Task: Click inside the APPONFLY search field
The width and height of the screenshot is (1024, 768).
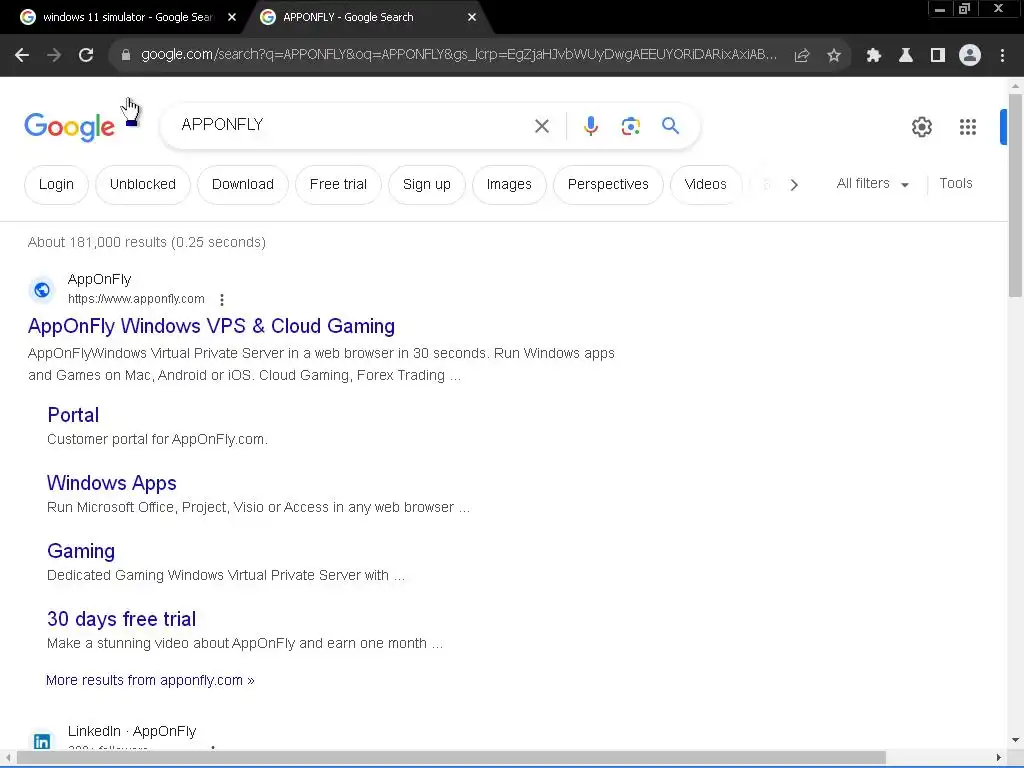Action: [353, 125]
